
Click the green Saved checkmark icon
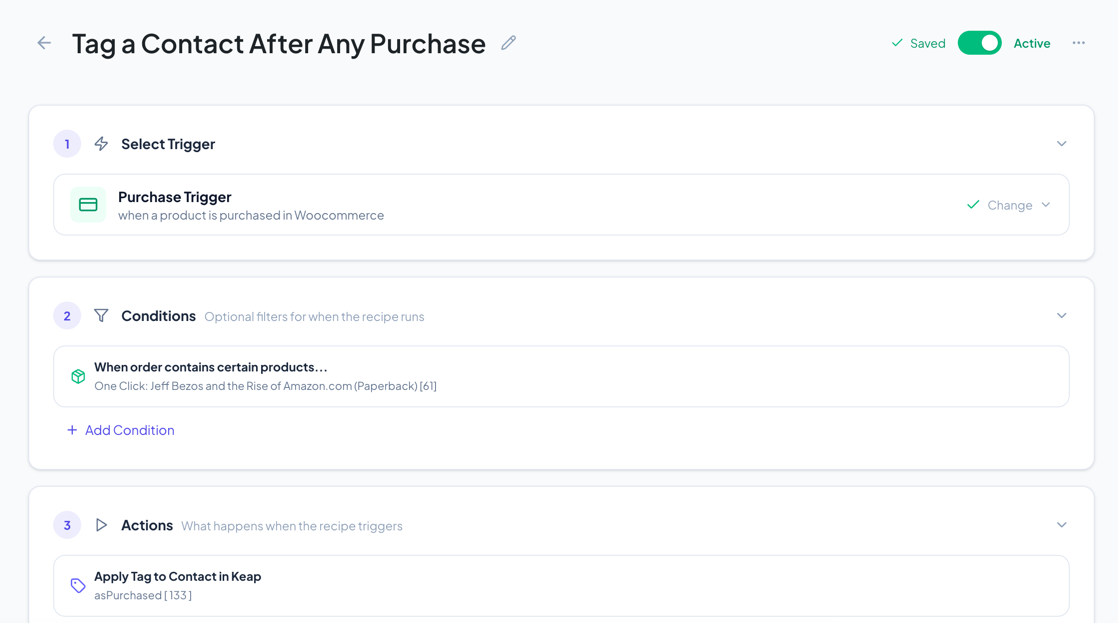[x=895, y=43]
